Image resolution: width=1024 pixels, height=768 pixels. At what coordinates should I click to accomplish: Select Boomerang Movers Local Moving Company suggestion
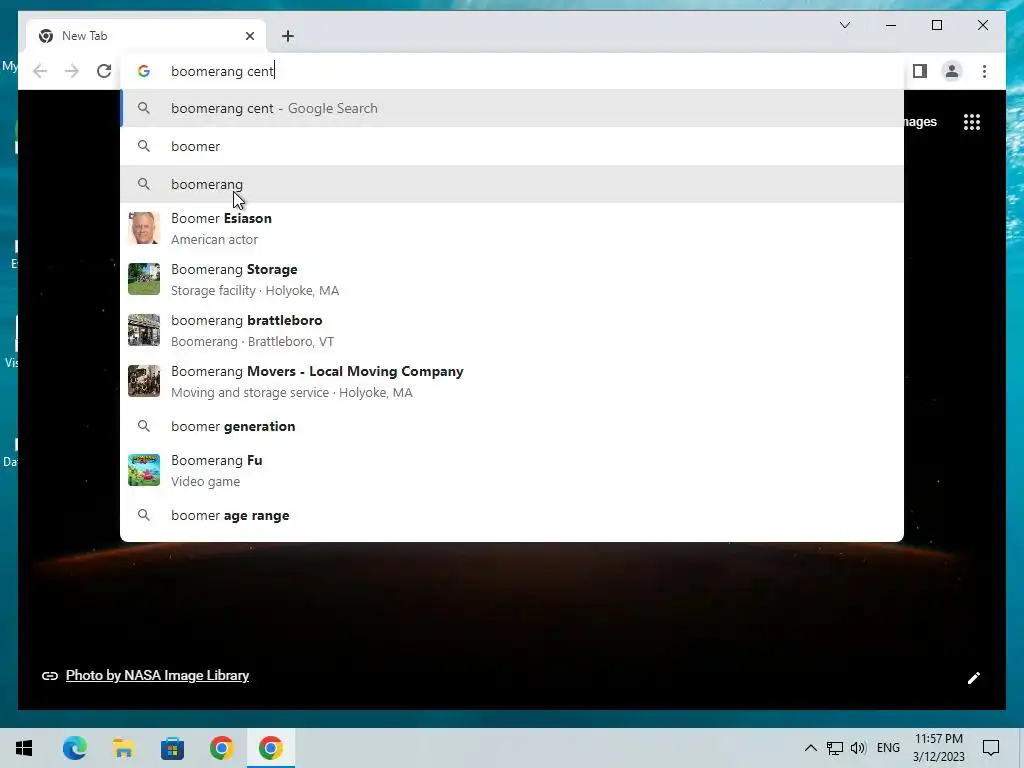coord(512,381)
